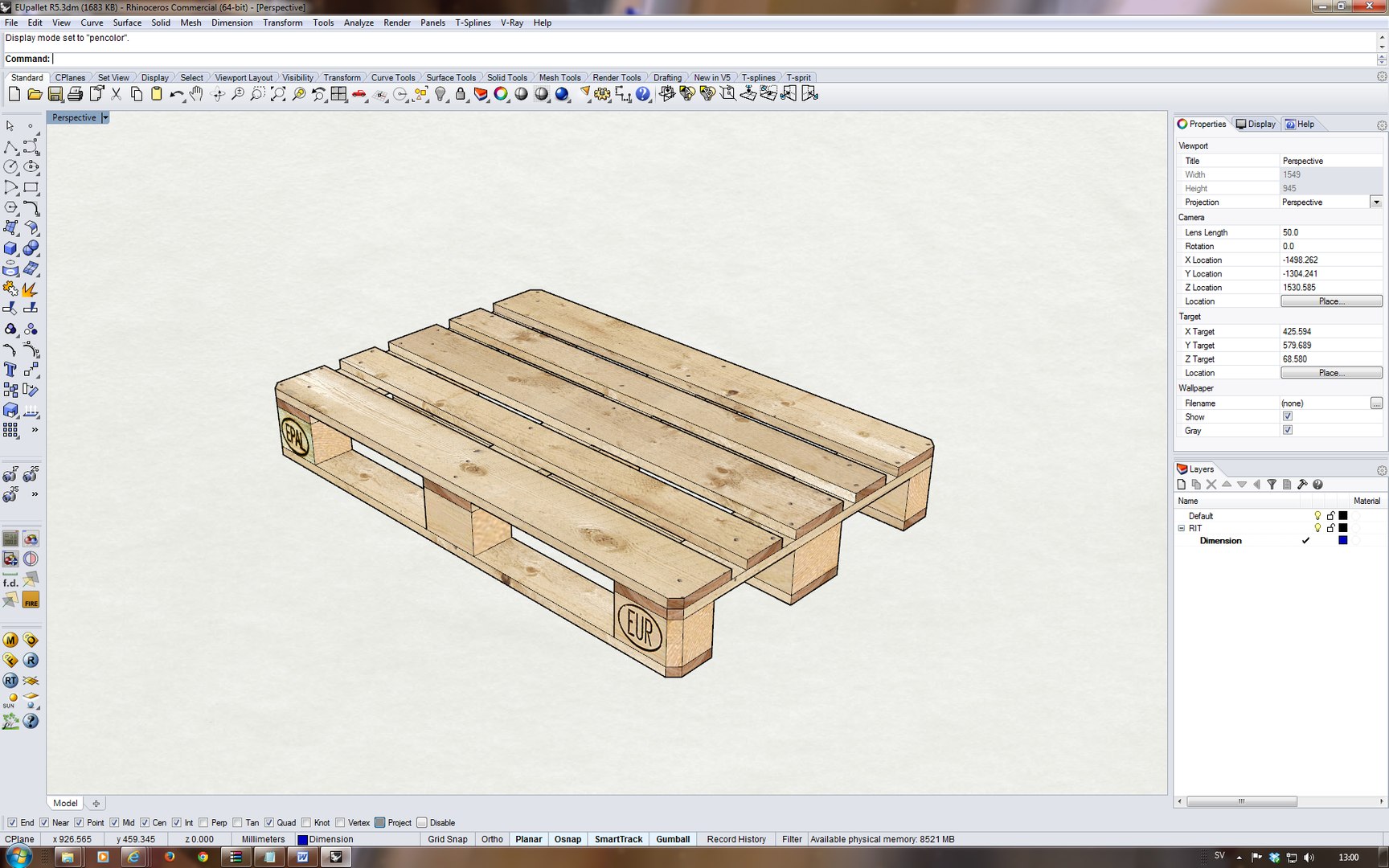Click the light bulb Hide objects icon
This screenshot has height=868, width=1389.
pyautogui.click(x=440, y=94)
